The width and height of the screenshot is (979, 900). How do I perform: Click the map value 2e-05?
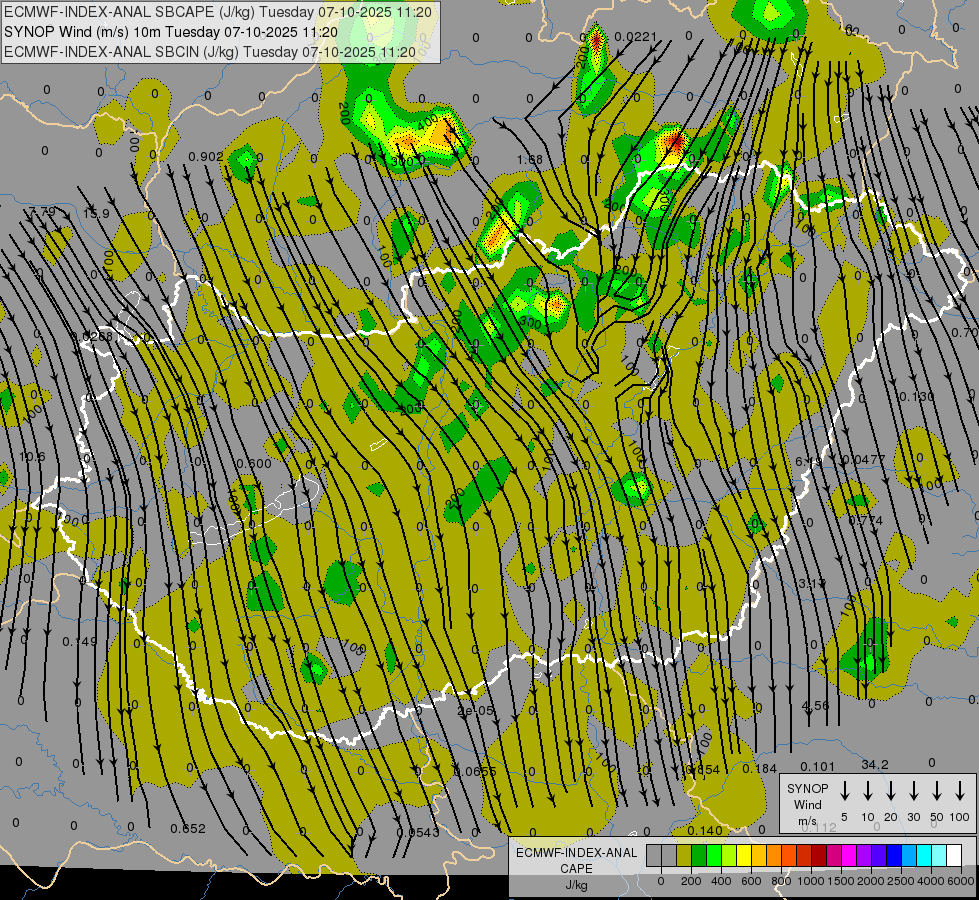(475, 711)
